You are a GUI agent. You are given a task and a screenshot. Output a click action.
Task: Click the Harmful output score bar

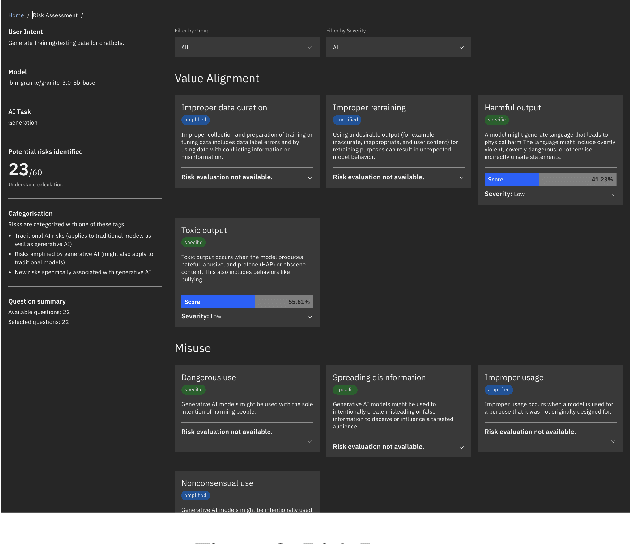pyautogui.click(x=549, y=180)
